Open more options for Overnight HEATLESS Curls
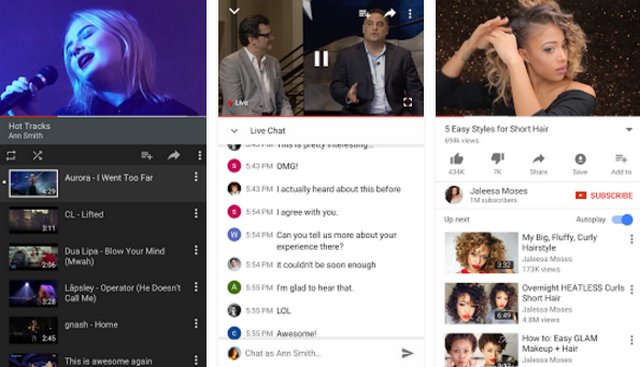 (631, 289)
